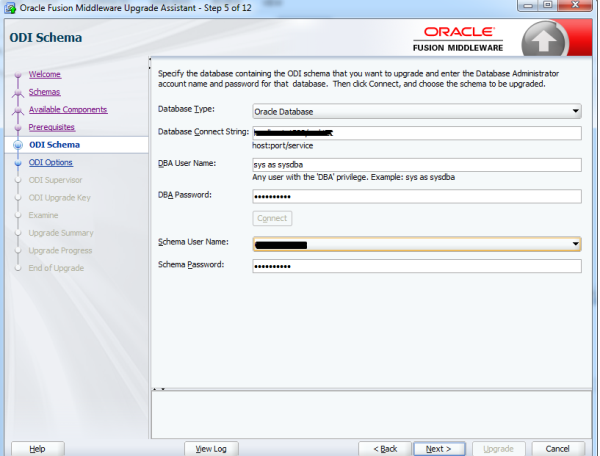Click the empty message log pane
The width and height of the screenshot is (600, 456).
(371, 415)
